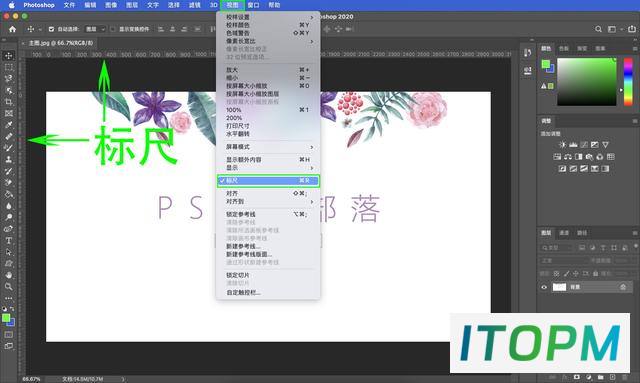Choose 自定触控栏... in the View menu

[x=268, y=293]
